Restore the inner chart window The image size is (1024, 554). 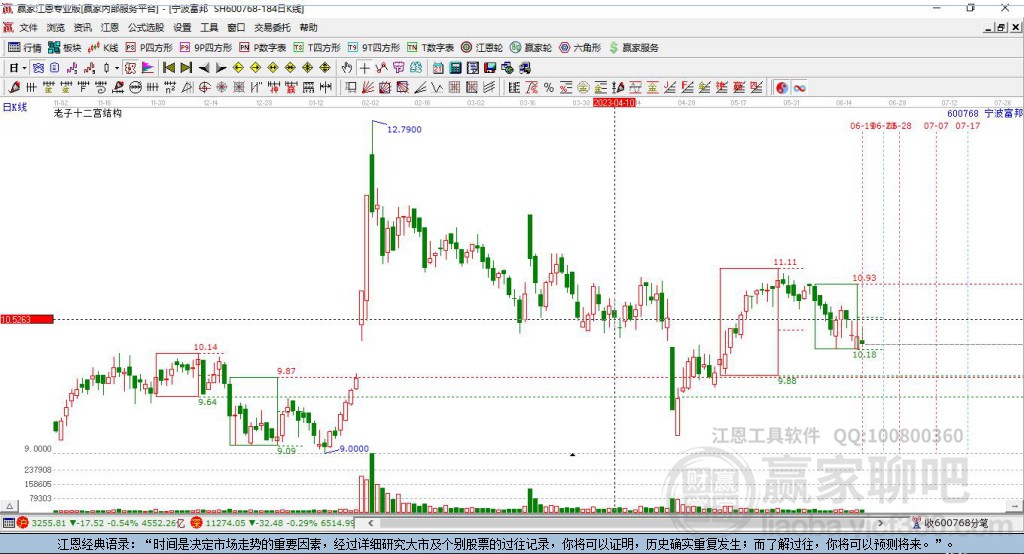click(1001, 27)
